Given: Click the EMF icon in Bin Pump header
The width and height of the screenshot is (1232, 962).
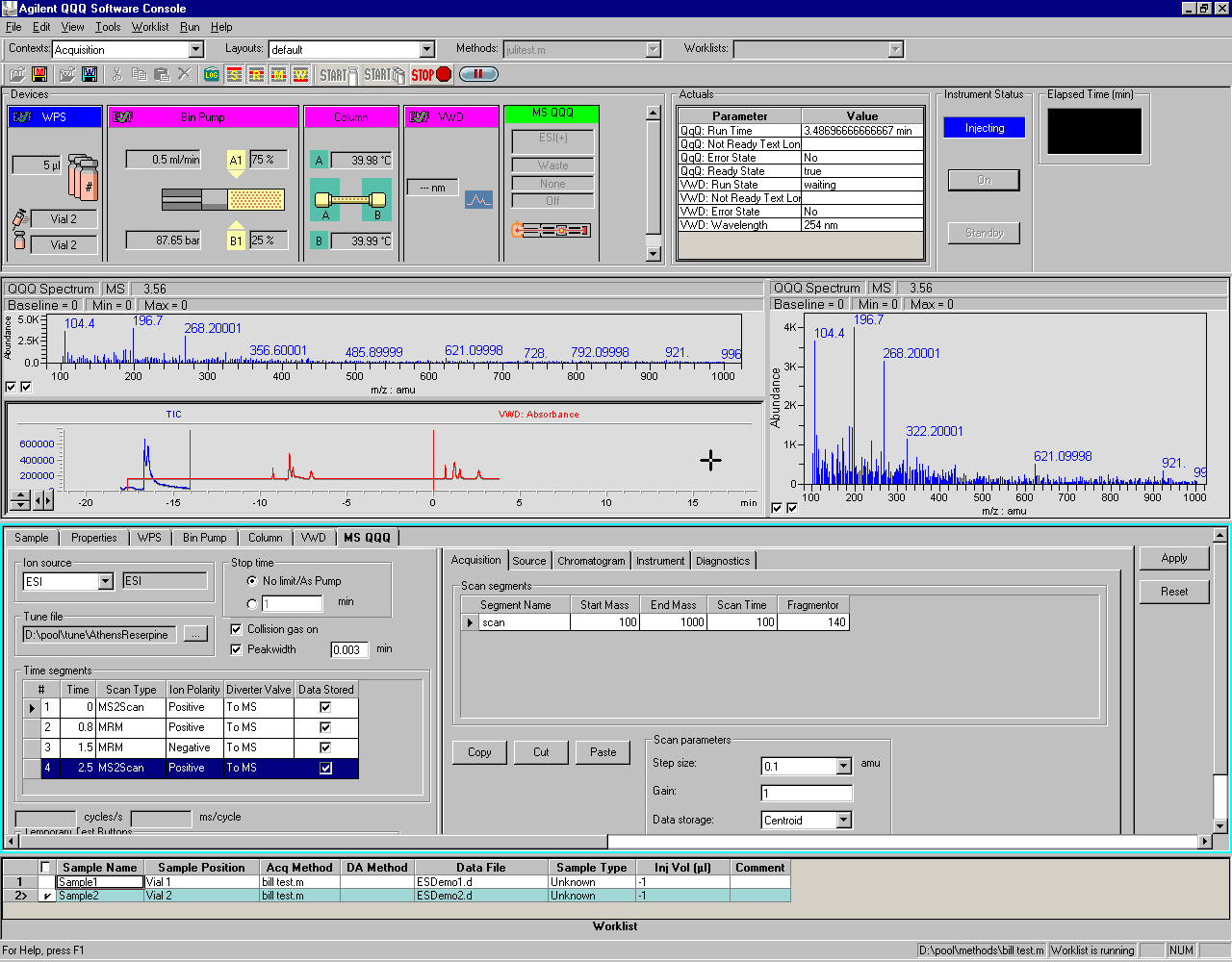Looking at the screenshot, I should (x=122, y=116).
